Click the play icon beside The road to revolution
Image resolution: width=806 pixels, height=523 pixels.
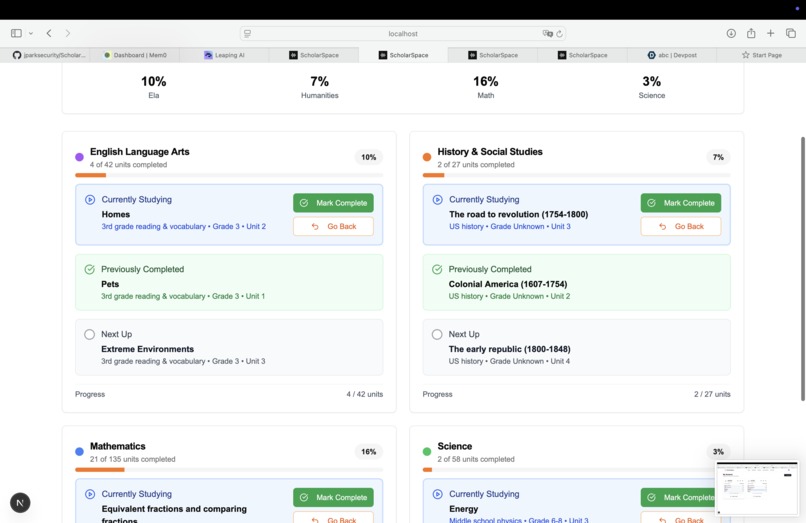[437, 200]
